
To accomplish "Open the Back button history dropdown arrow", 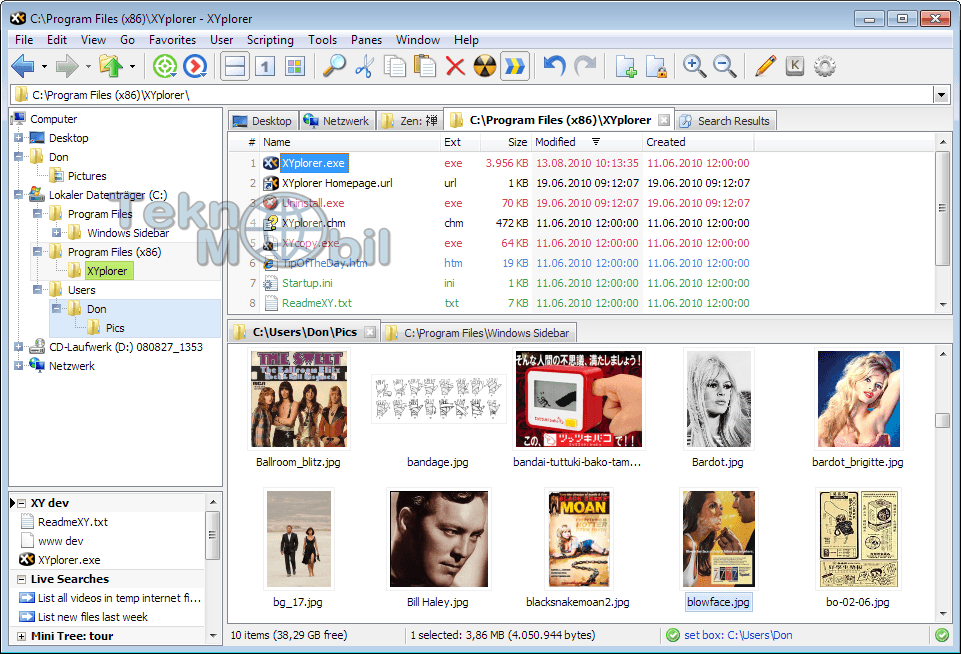I will tap(44, 66).
